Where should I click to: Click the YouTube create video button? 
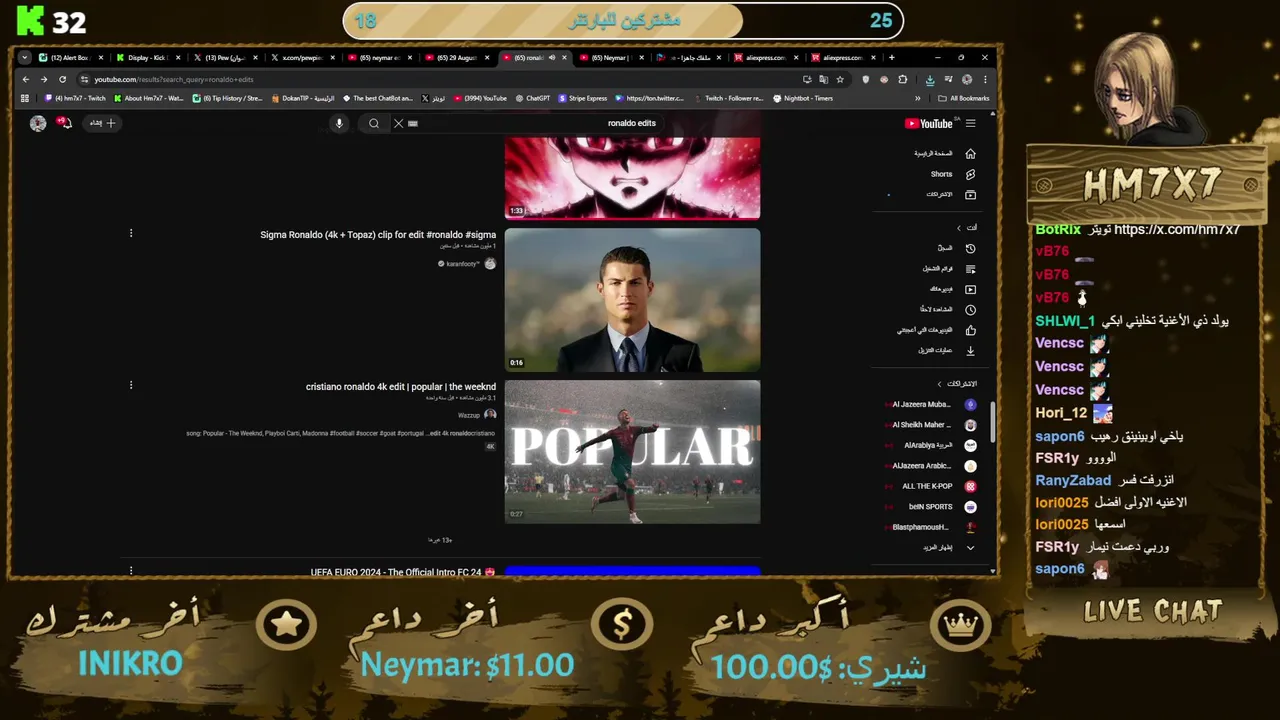(x=103, y=123)
